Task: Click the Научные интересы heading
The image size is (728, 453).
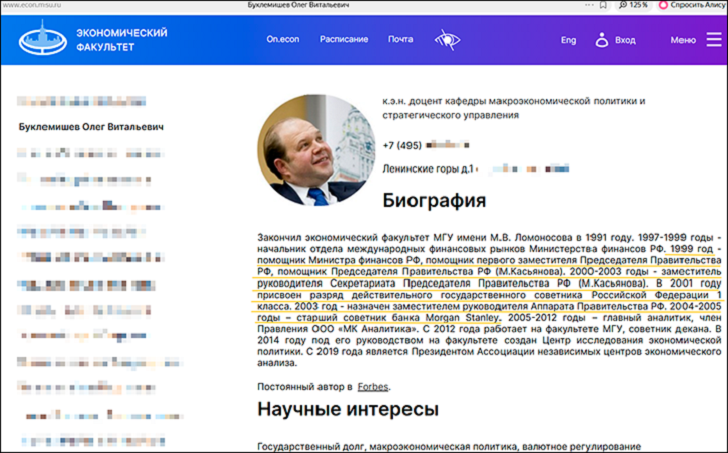Action: [x=348, y=409]
